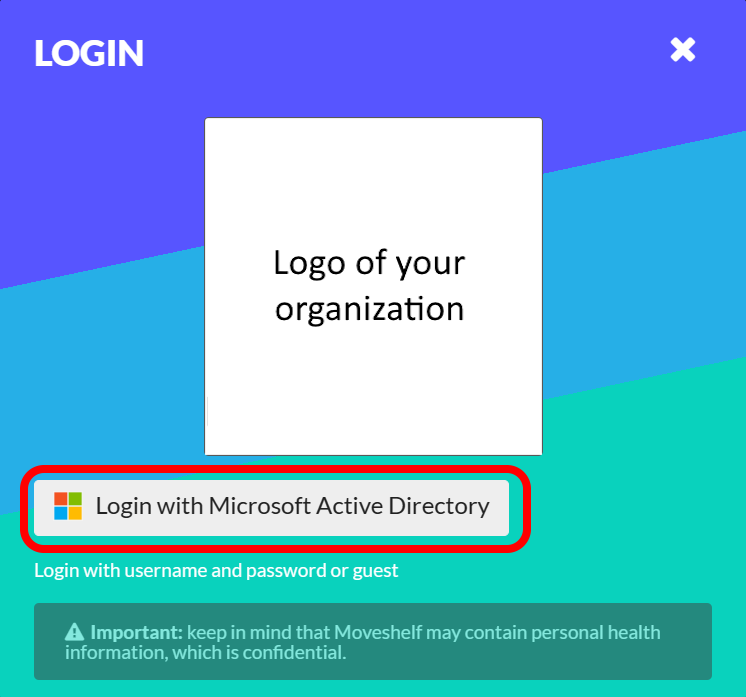Dismiss the login panel via white cross icon
Image resolution: width=746 pixels, height=697 pixels.
[683, 50]
